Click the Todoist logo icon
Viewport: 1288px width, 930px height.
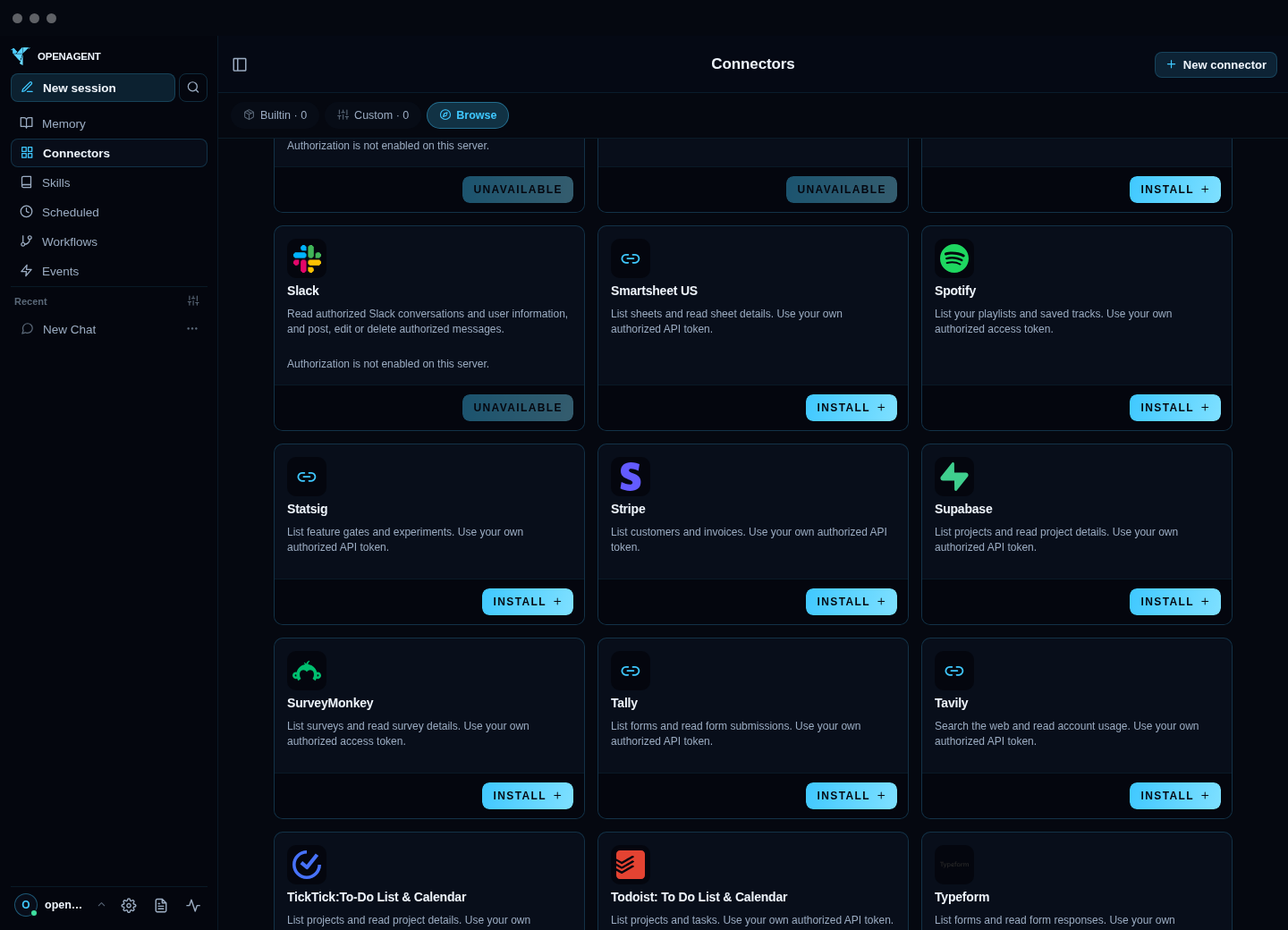pyautogui.click(x=631, y=865)
